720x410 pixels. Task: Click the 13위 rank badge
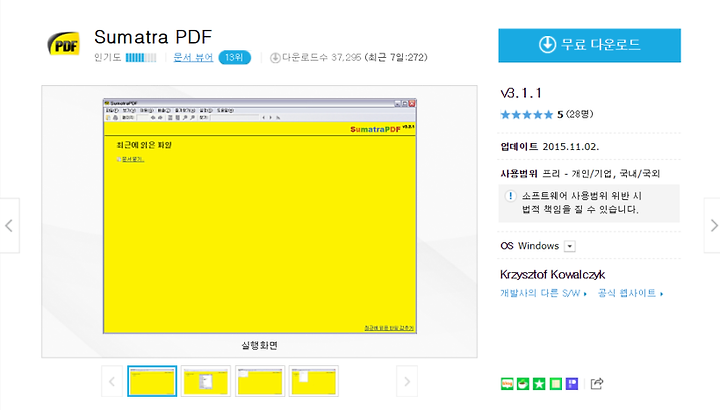coord(234,57)
